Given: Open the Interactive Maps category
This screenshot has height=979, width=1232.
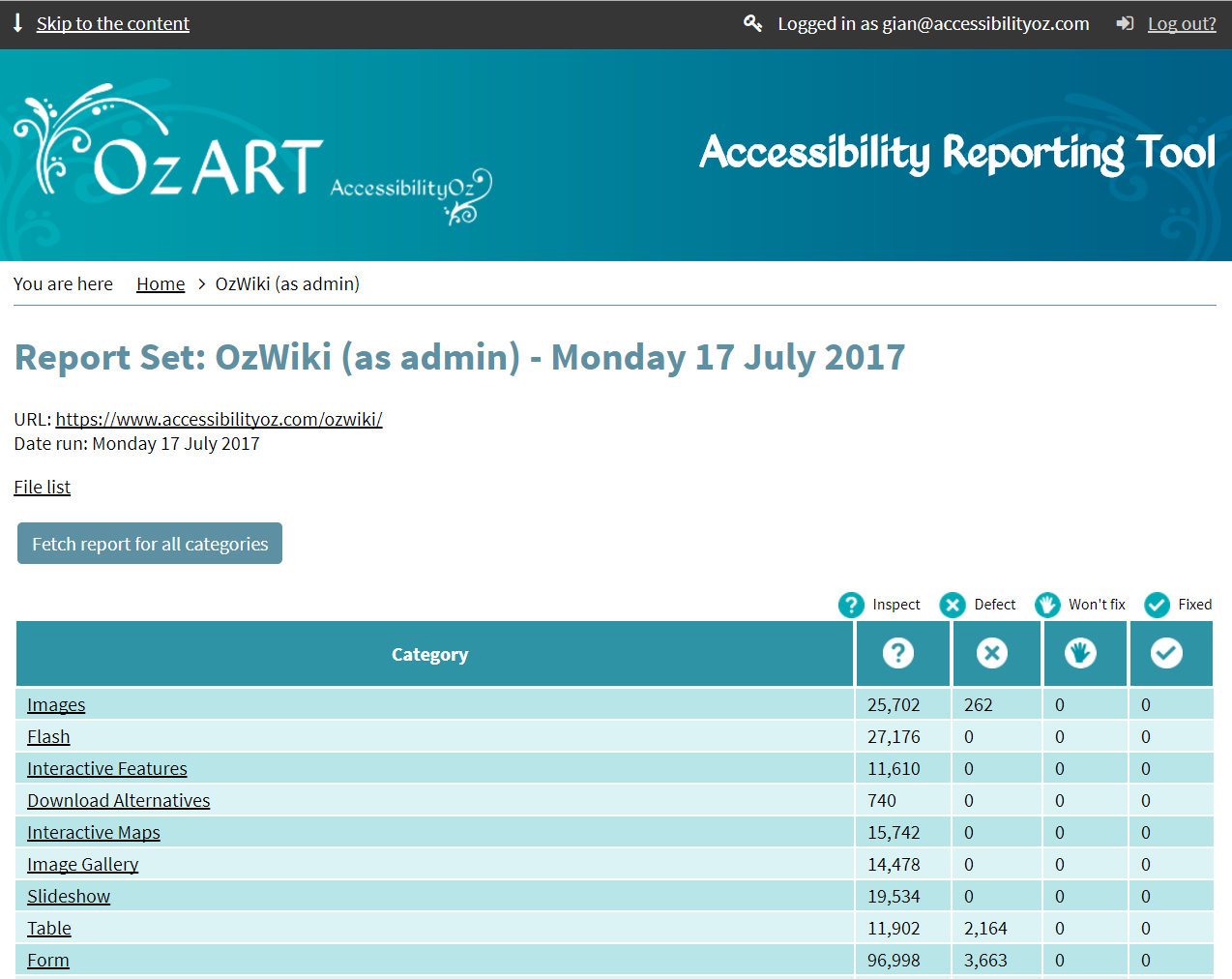Looking at the screenshot, I should click(x=94, y=832).
